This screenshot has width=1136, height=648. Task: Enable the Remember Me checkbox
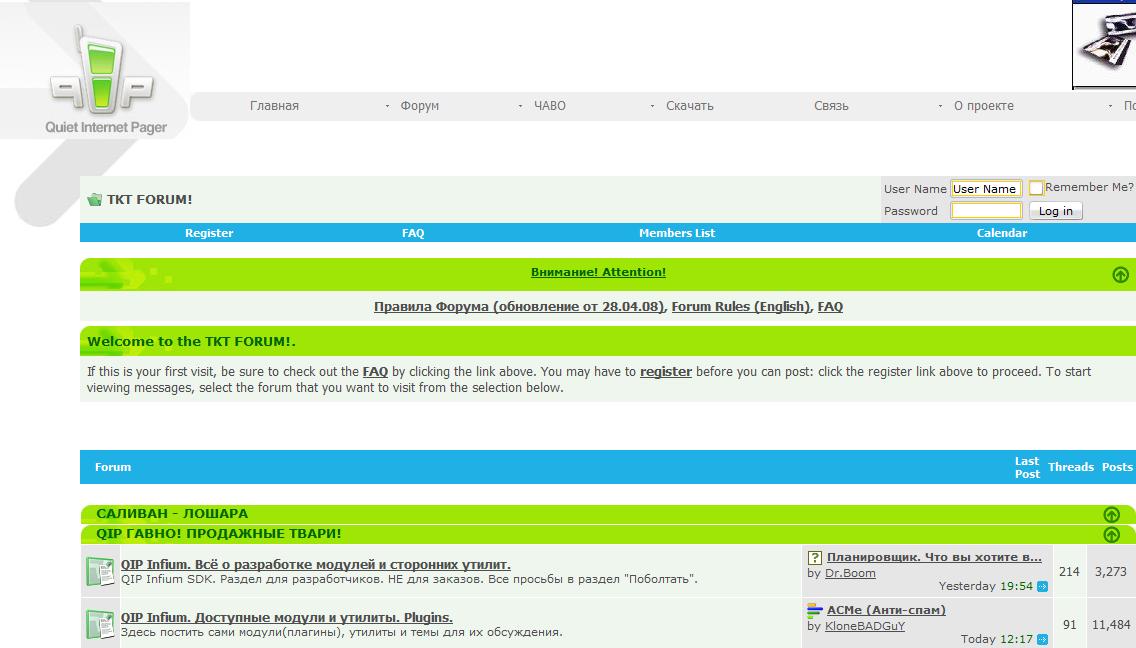[1036, 188]
